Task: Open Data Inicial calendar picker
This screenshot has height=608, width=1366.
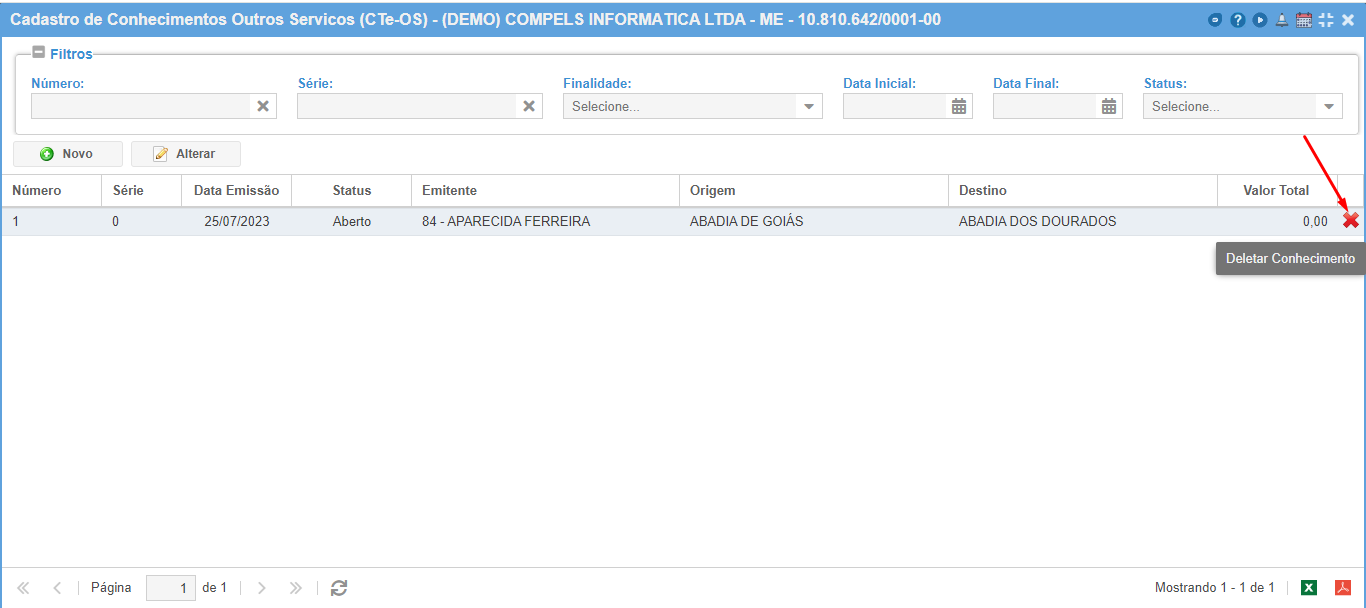Action: [959, 106]
